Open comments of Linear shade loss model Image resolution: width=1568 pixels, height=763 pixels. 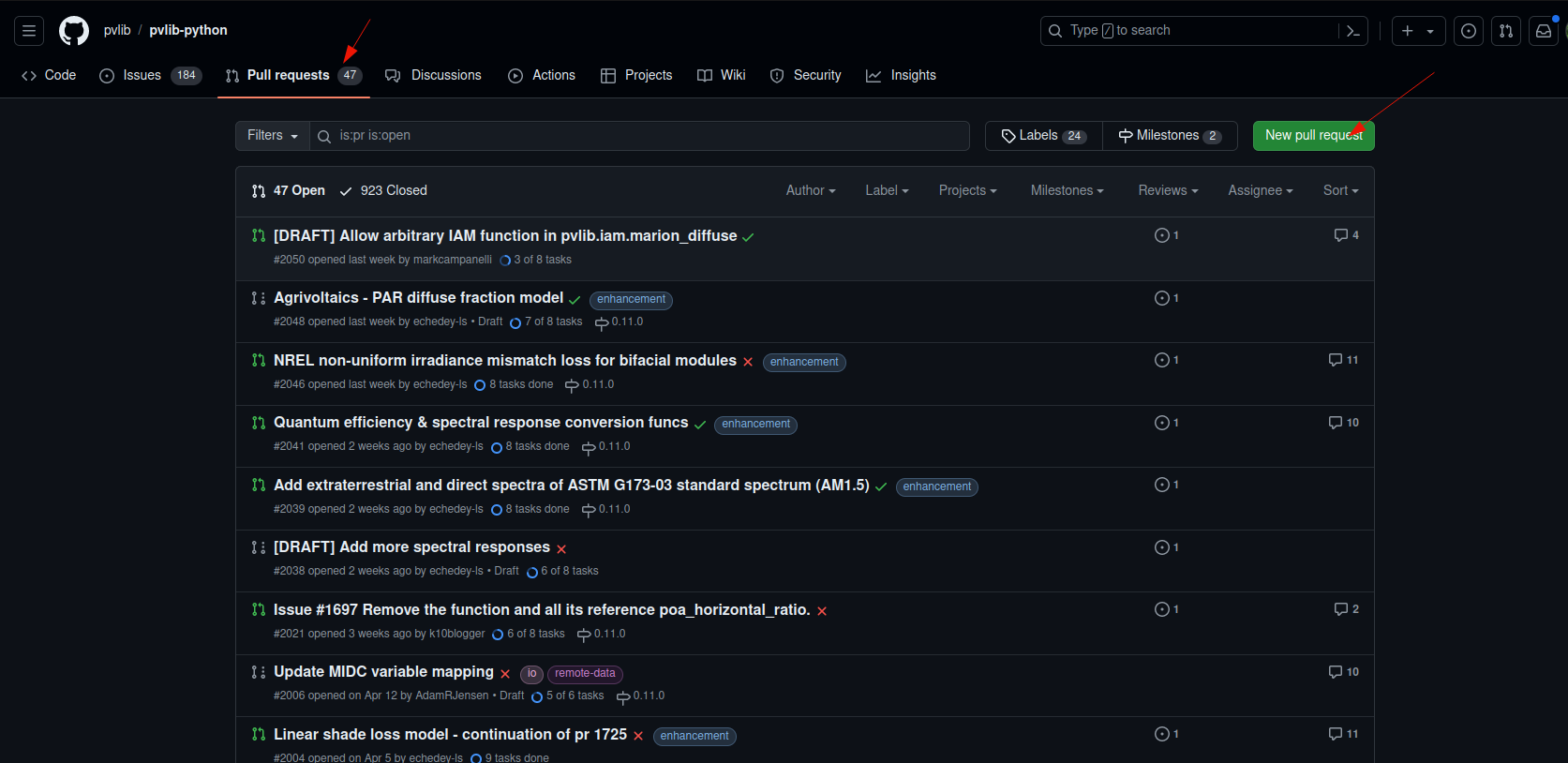tap(1343, 734)
